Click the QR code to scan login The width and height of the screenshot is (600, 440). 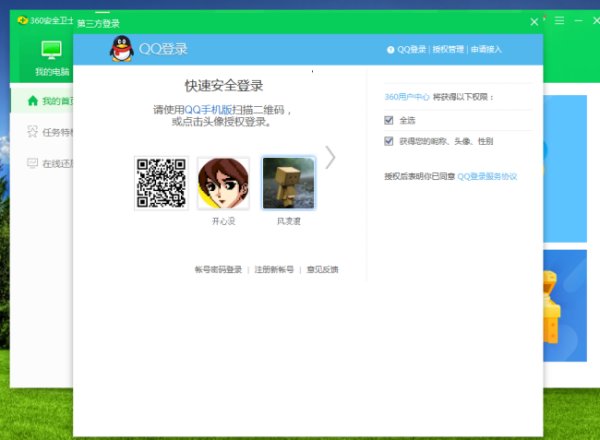click(x=161, y=183)
